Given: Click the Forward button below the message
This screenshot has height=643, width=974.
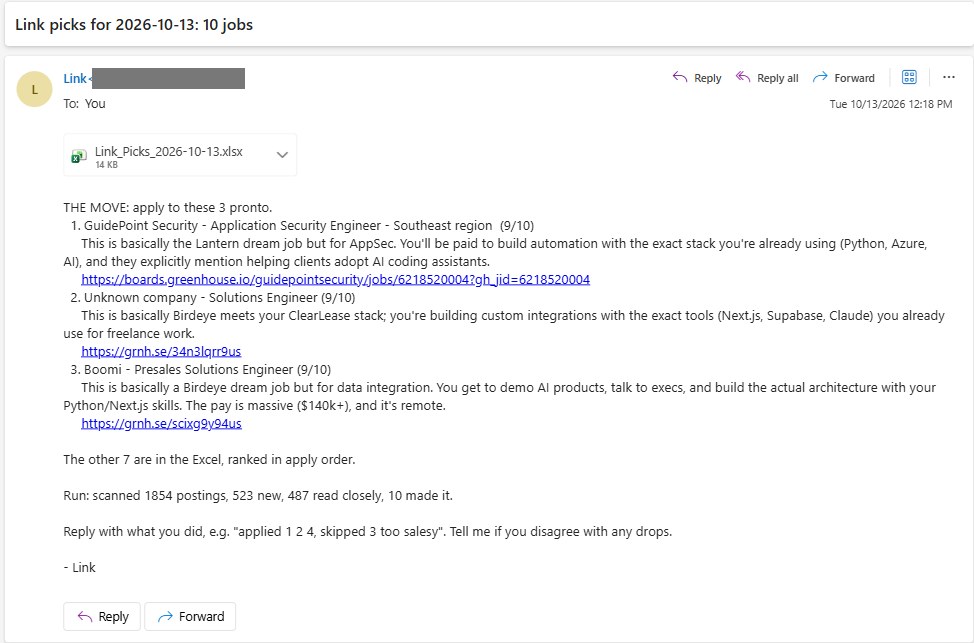Looking at the screenshot, I should (x=190, y=616).
